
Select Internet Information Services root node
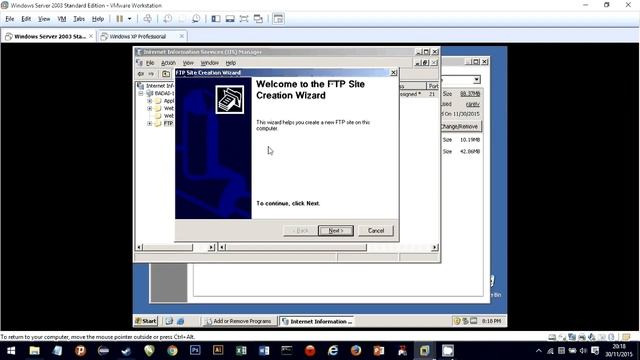[x=157, y=86]
